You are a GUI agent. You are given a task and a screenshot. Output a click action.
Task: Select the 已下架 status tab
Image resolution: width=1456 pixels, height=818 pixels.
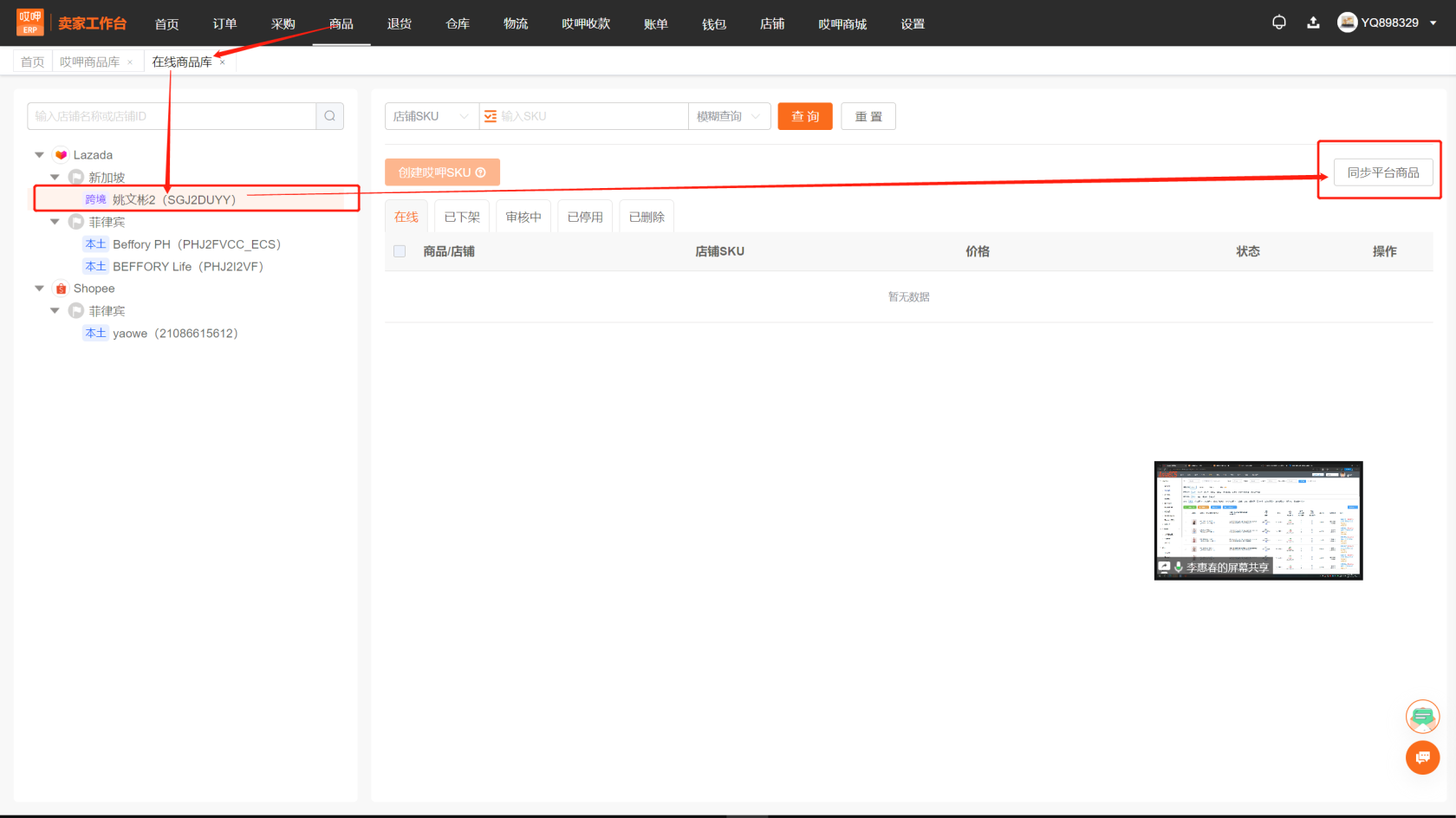coord(462,217)
